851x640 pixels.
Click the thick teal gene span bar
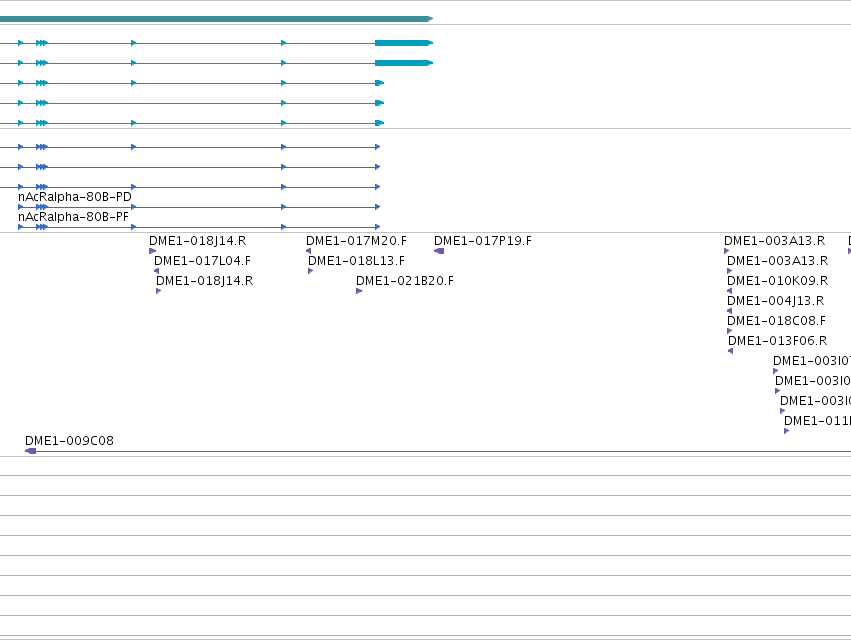click(x=217, y=19)
